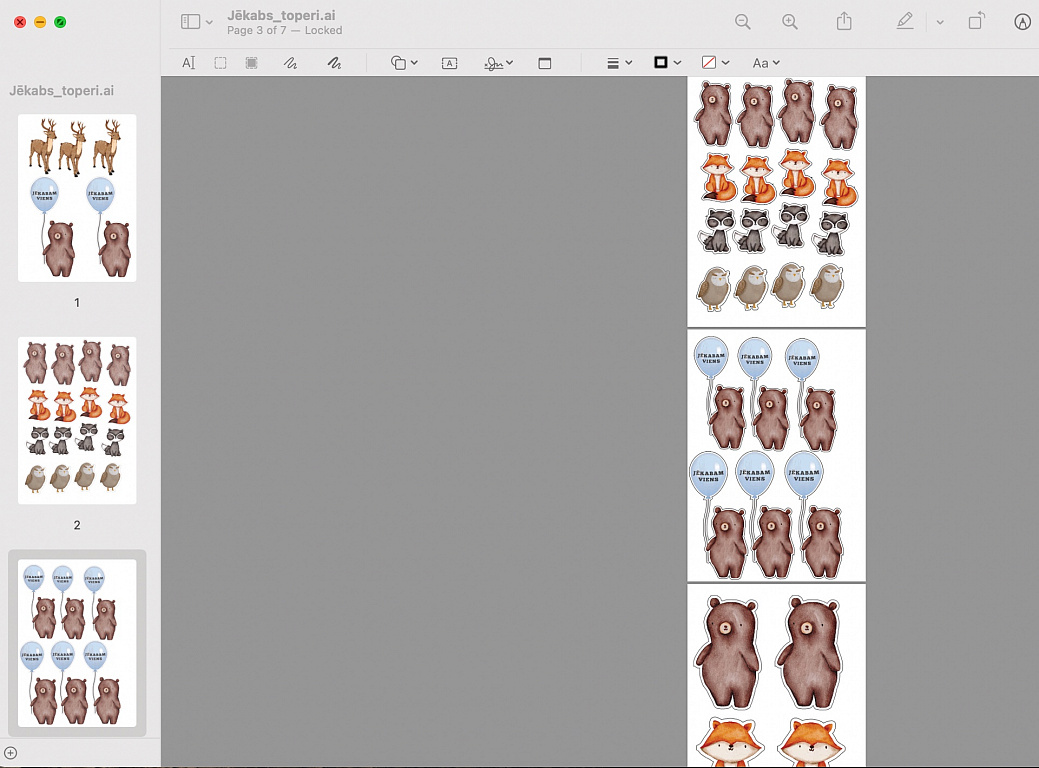
Task: Open the Shape Style line thickness menu
Action: pos(619,63)
